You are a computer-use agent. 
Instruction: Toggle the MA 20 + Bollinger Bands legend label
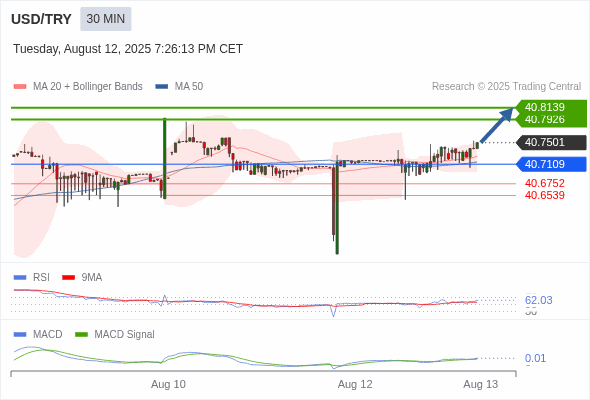pos(88,87)
